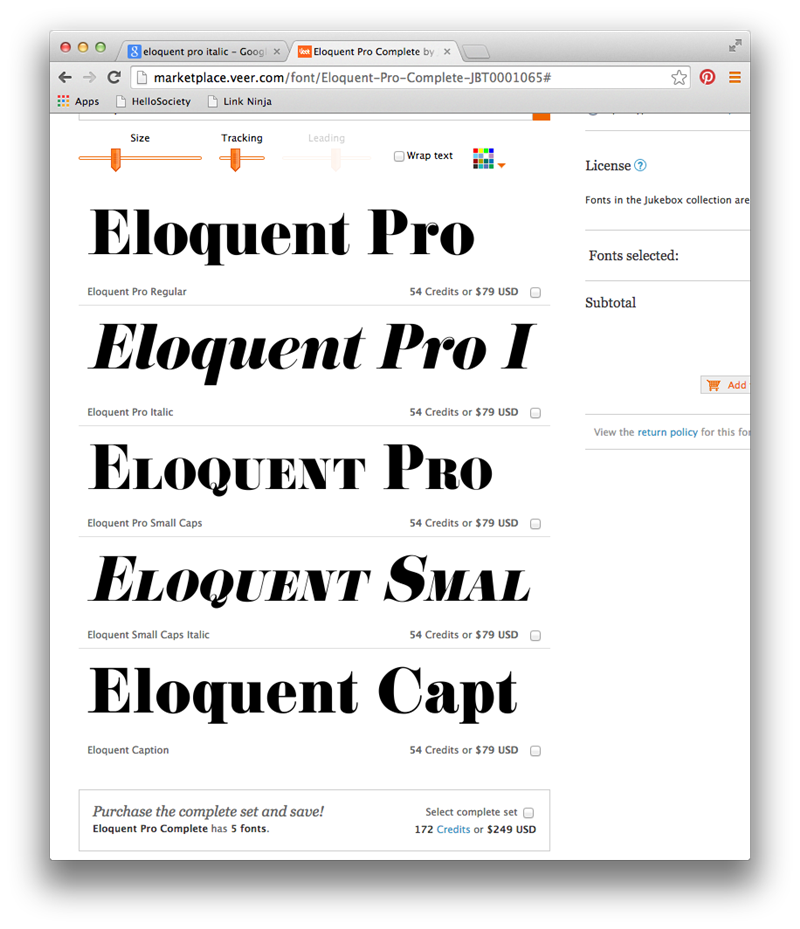Reload the page with the refresh icon
The width and height of the screenshot is (800, 929).
(x=114, y=77)
